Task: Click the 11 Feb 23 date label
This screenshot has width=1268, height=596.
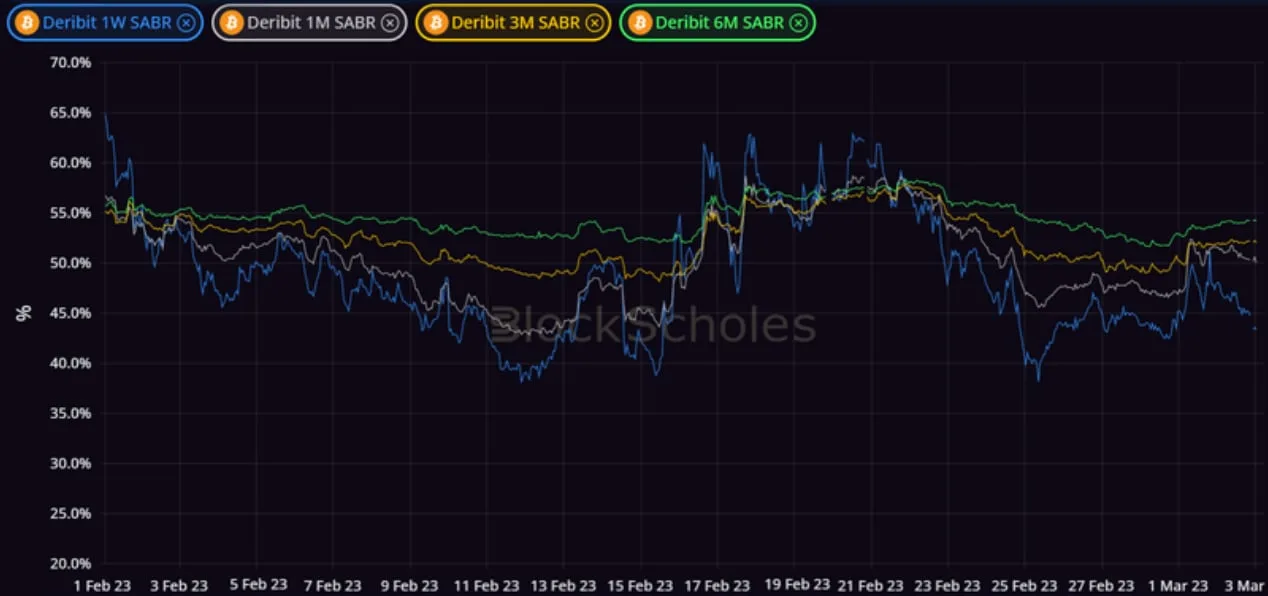Action: (x=486, y=585)
